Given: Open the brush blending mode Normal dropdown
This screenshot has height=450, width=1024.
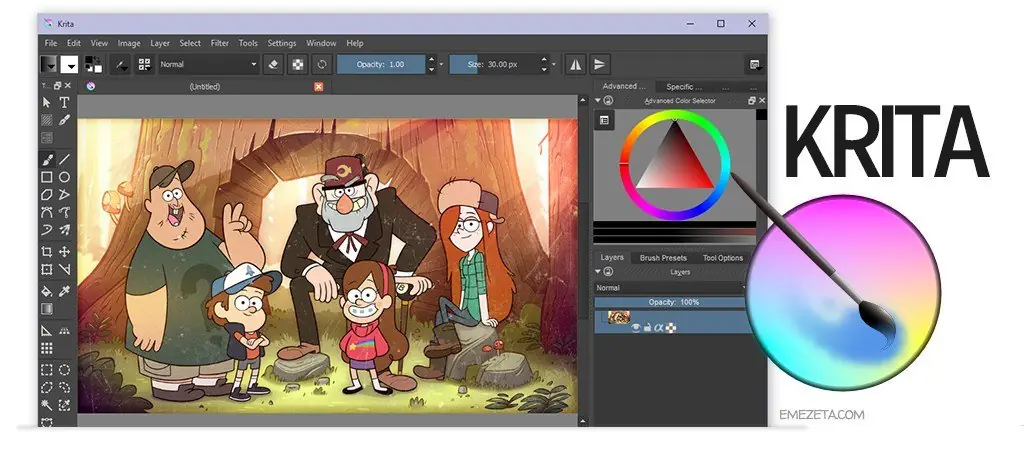Looking at the screenshot, I should (208, 64).
